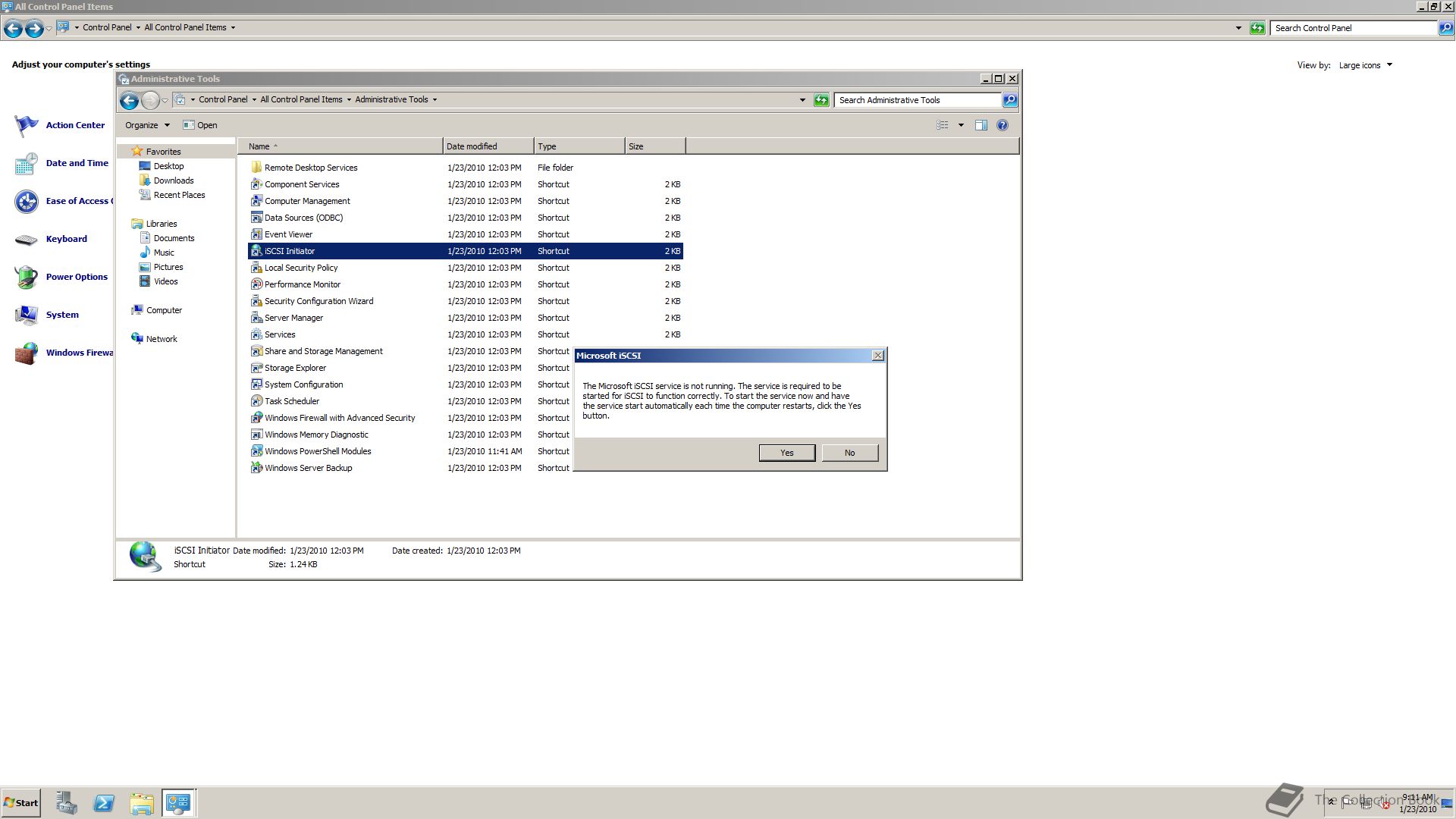
Task: Expand Administrative Tools breadcrumb dropdown arrow
Action: coord(435,99)
